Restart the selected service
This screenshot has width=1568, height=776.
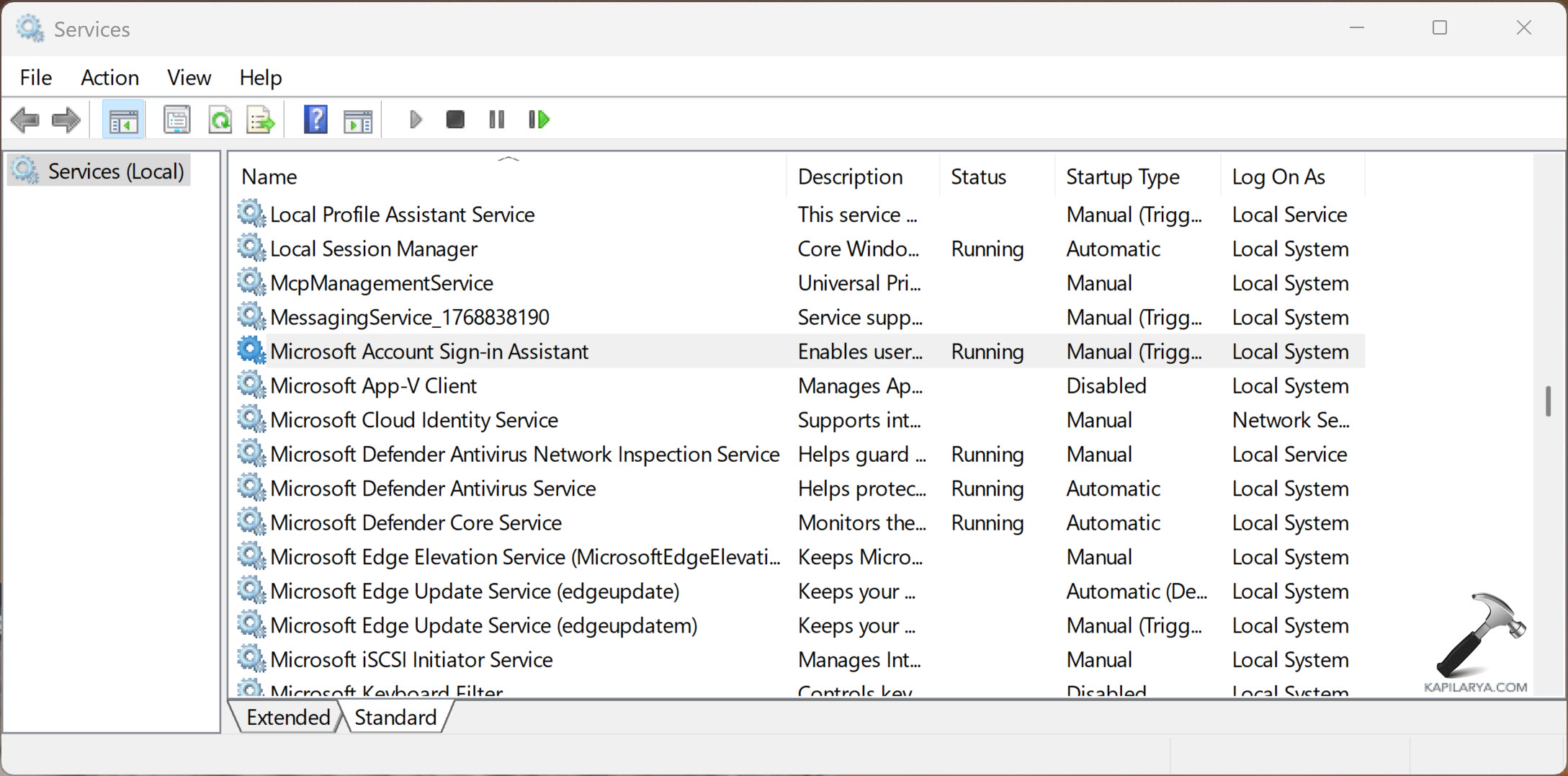538,119
